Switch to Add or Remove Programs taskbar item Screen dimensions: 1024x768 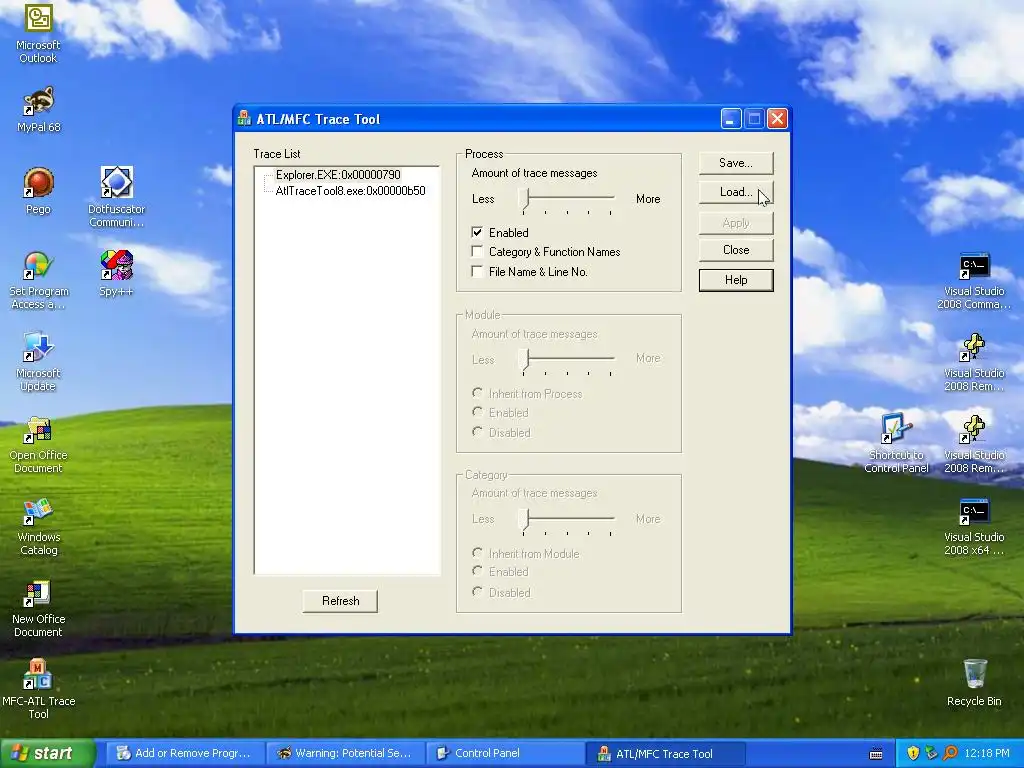185,754
